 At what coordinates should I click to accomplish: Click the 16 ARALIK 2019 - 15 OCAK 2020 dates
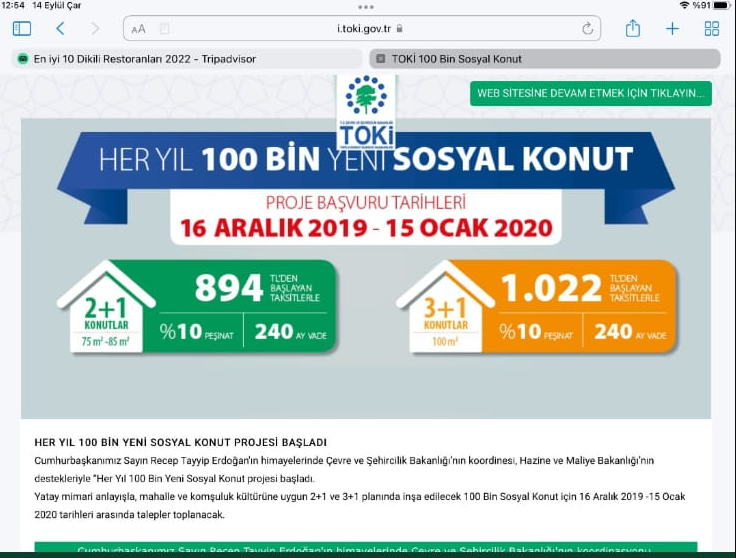pos(366,228)
